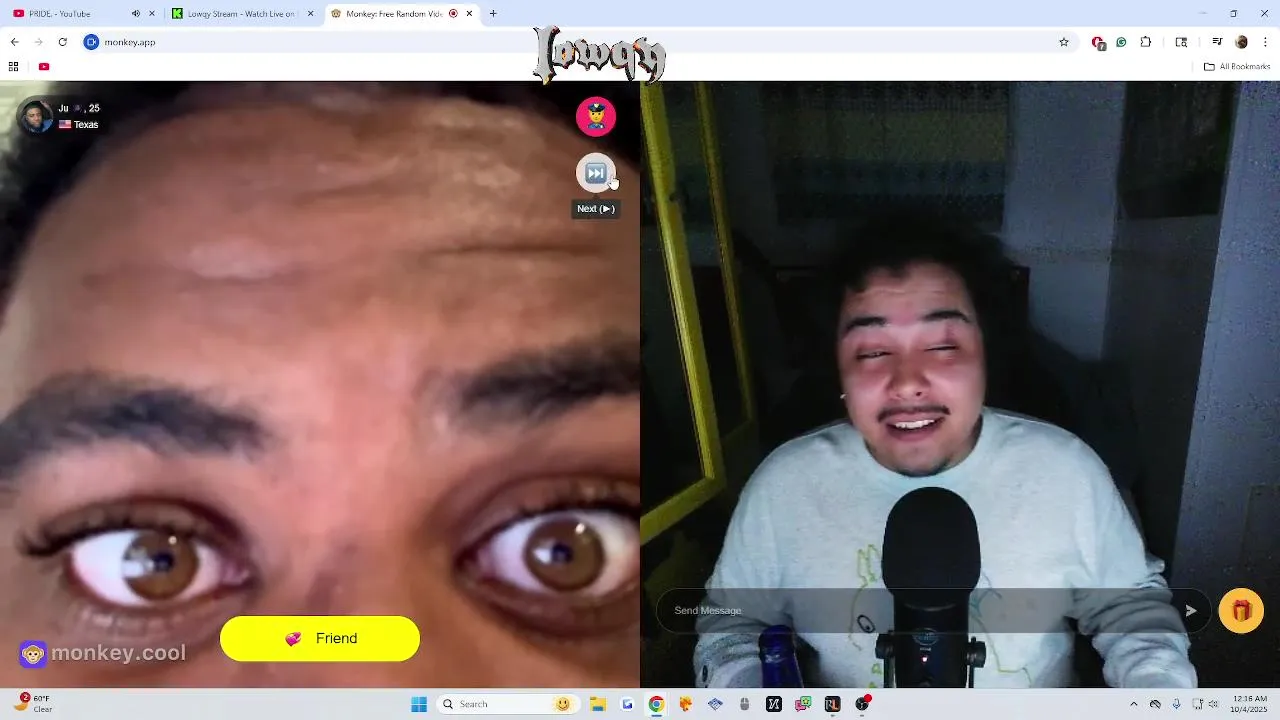This screenshot has height=720, width=1280.
Task: Open the Windows Start menu
Action: (419, 704)
